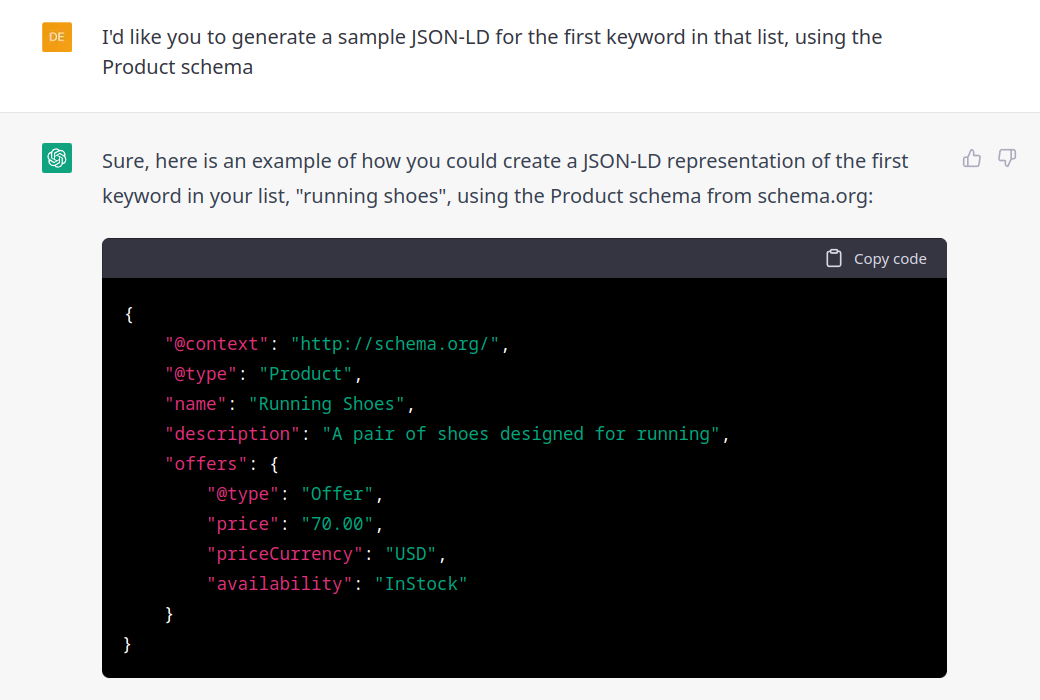
Task: Click the thumbs up feedback icon
Action: [972, 158]
